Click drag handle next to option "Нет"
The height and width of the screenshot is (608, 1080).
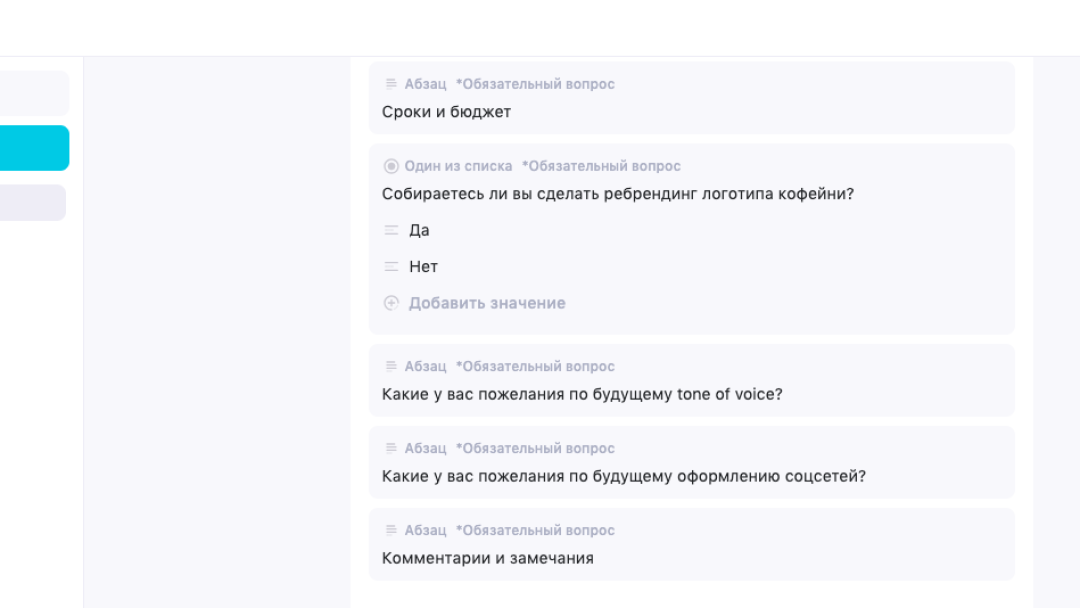tap(391, 267)
